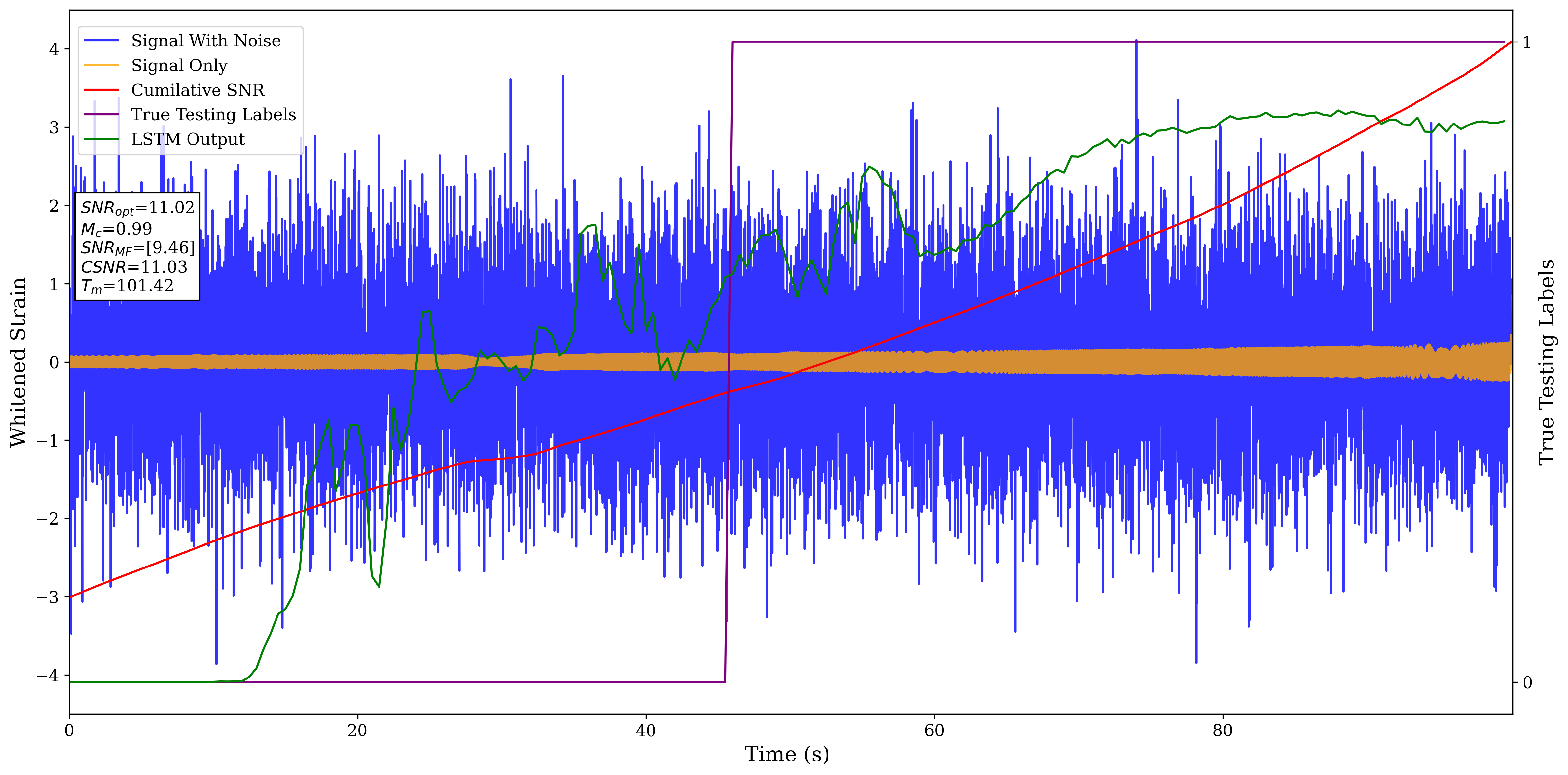Click the red Cumilative SNR legend line
The width and height of the screenshot is (1568, 775).
[101, 90]
